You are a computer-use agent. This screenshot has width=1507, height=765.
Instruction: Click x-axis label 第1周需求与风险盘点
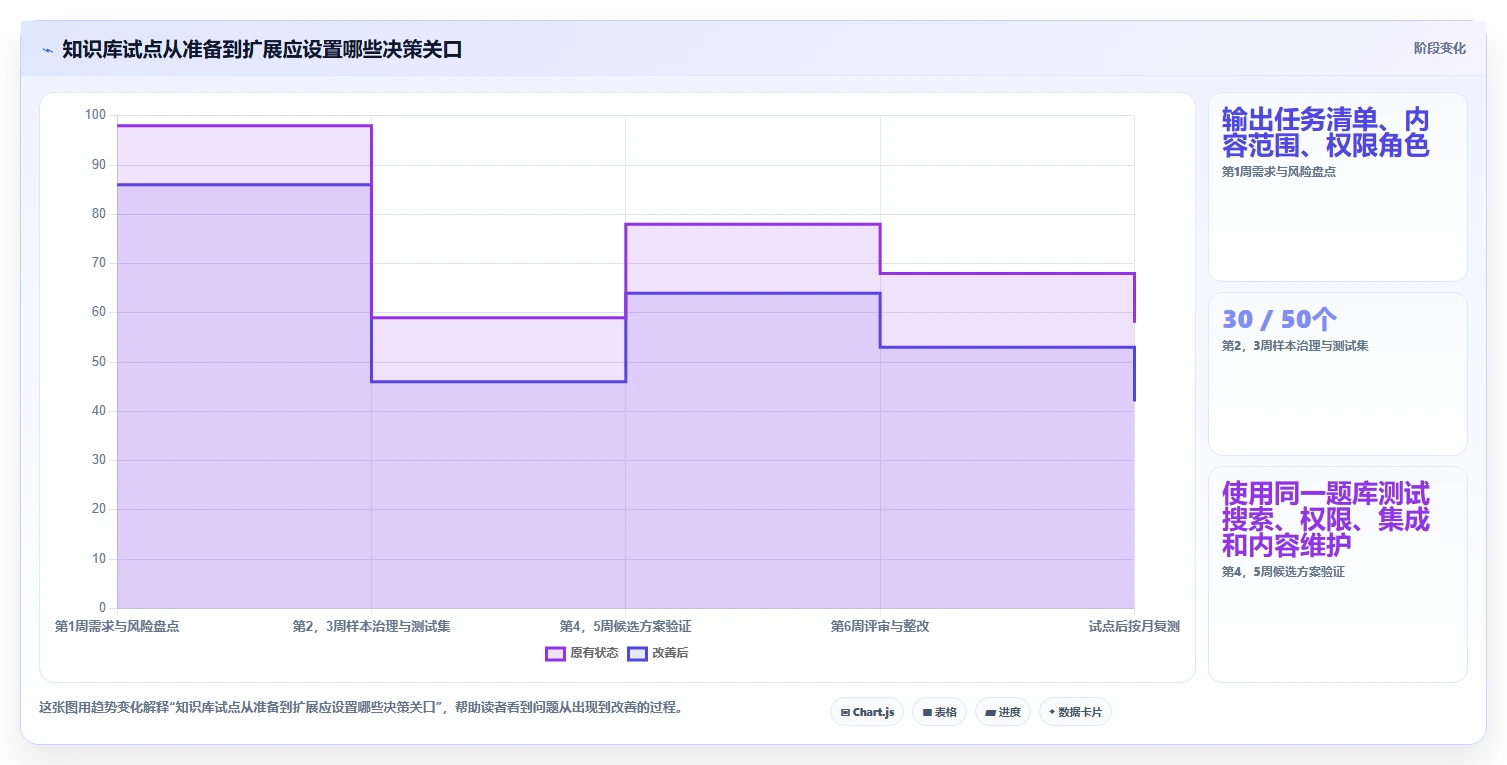117,627
